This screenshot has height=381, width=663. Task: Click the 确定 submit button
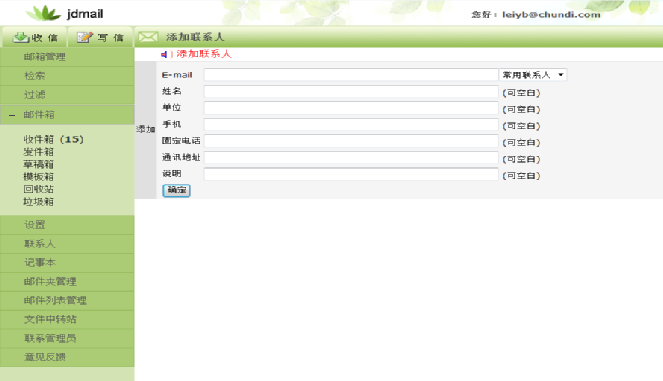click(176, 190)
